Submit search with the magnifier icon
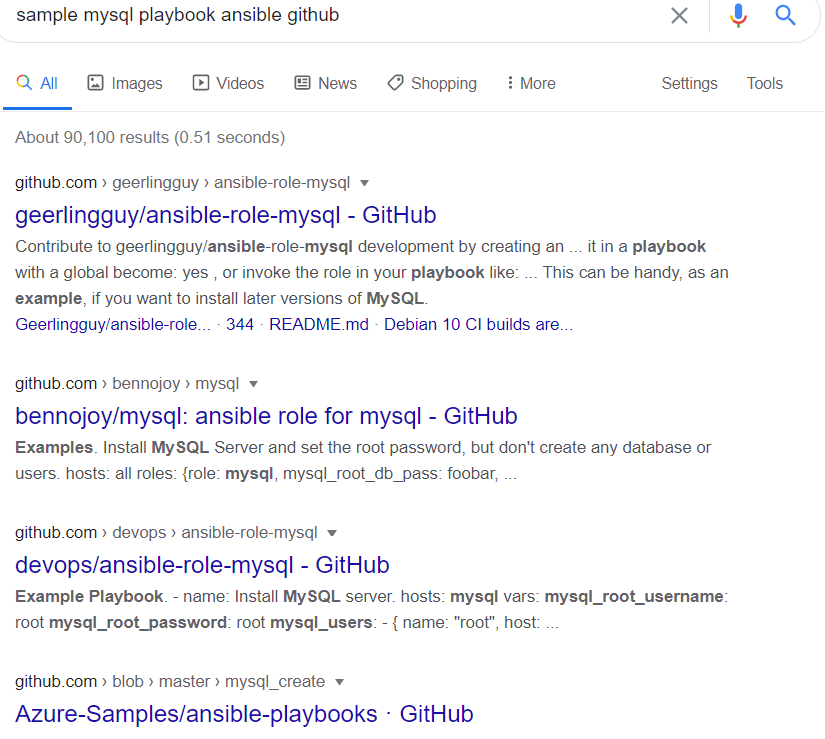The width and height of the screenshot is (825, 739). pos(785,15)
